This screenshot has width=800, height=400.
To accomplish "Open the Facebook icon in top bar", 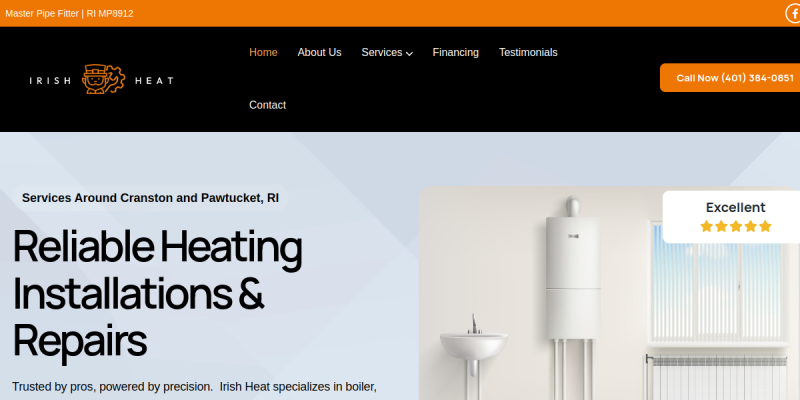I will pyautogui.click(x=793, y=13).
